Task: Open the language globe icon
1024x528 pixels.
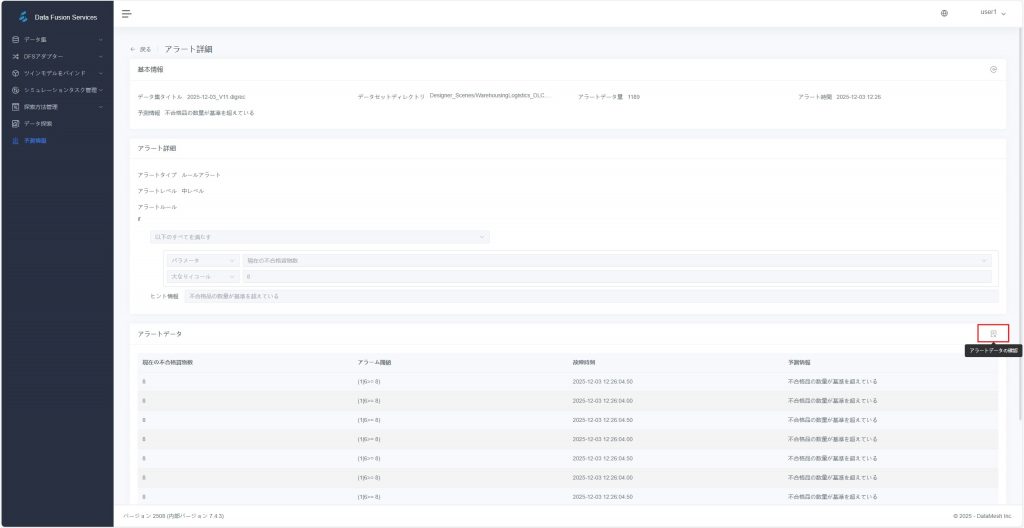Action: coord(944,13)
